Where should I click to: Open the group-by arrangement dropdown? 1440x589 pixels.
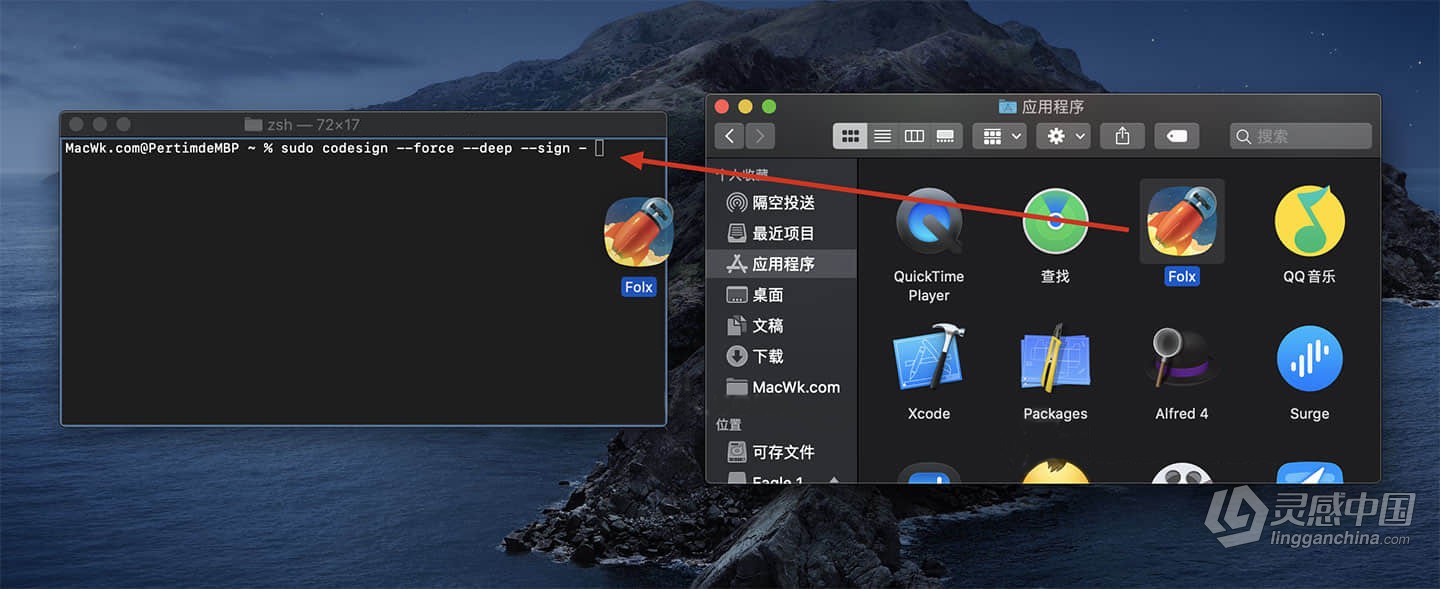point(999,136)
